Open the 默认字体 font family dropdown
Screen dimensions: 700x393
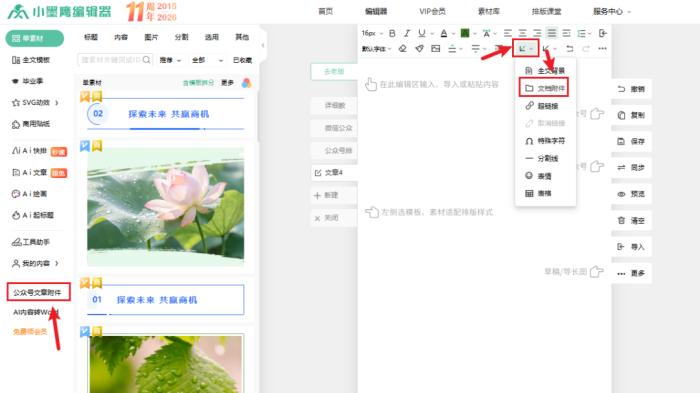376,49
